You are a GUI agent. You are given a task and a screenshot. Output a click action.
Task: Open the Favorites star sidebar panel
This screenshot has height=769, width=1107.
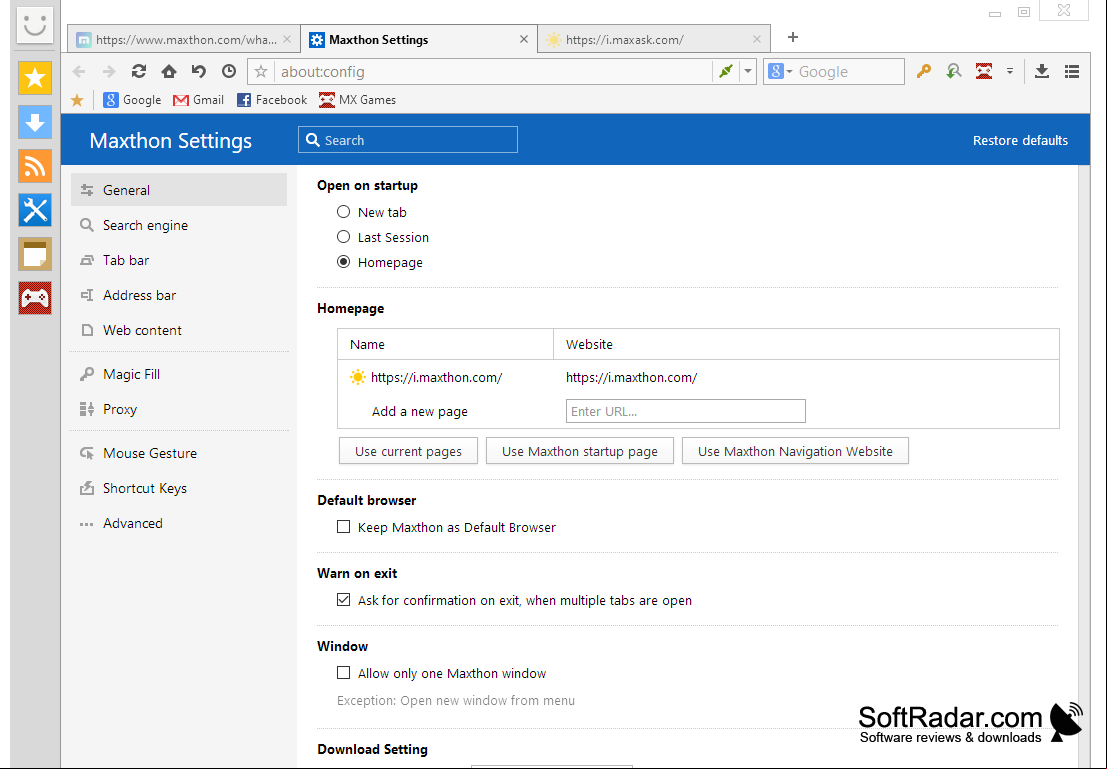(35, 78)
